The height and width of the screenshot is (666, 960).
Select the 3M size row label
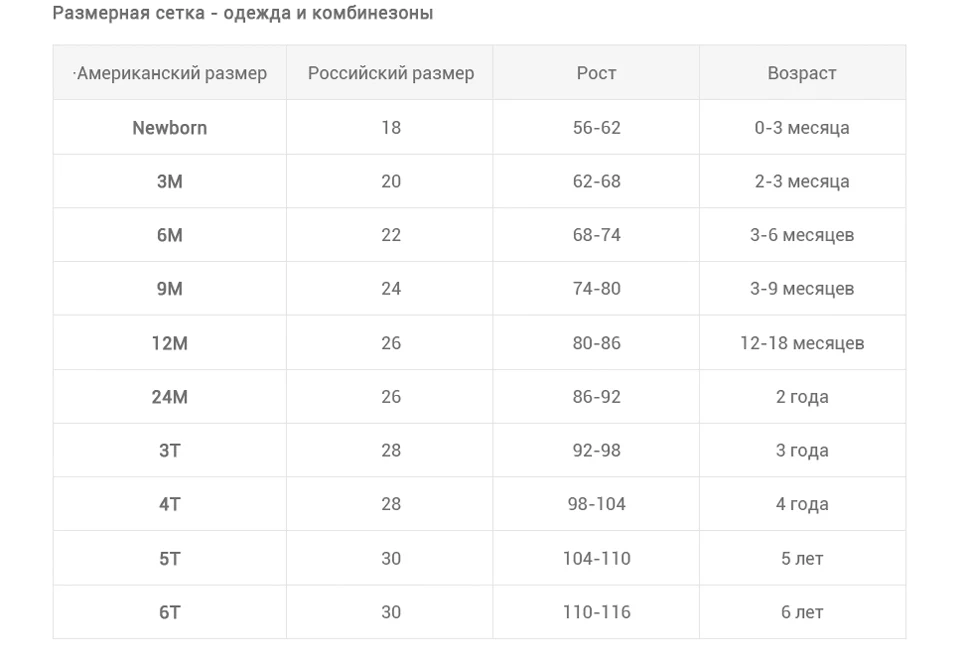(x=170, y=181)
